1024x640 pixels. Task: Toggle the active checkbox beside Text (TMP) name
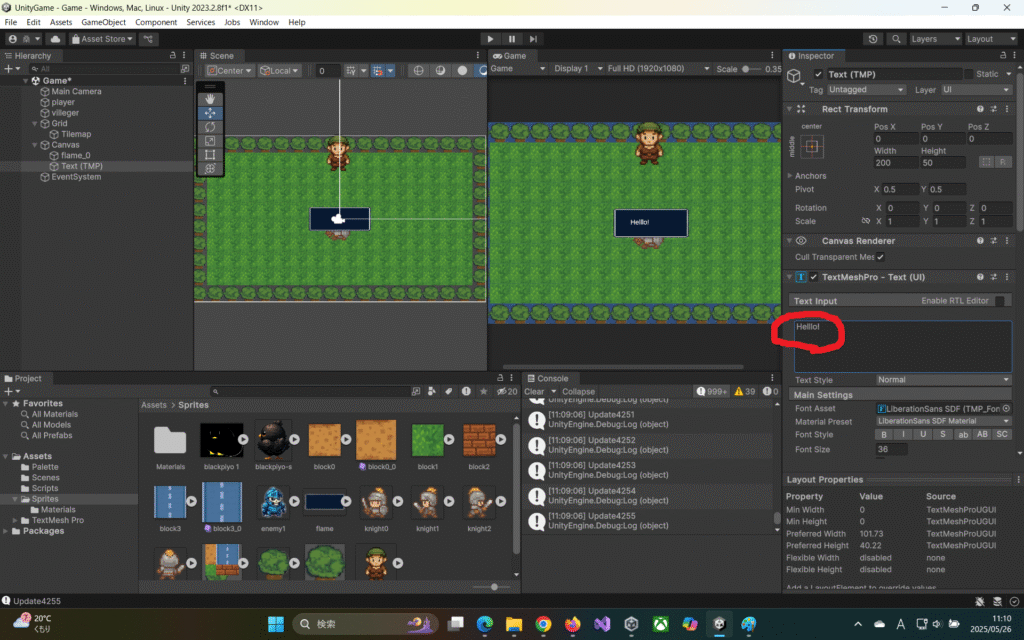[x=818, y=74]
